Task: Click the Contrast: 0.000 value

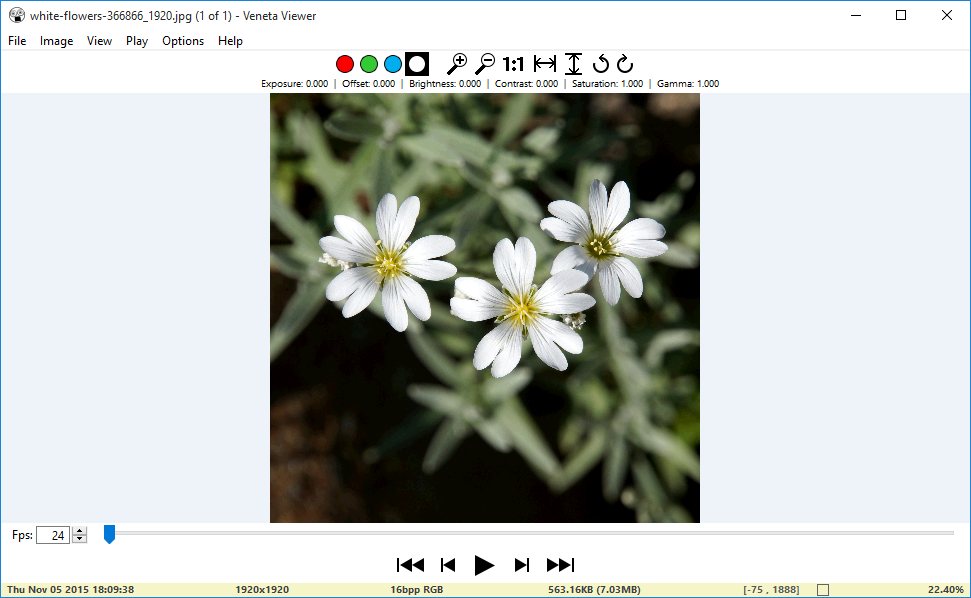Action: click(x=526, y=84)
